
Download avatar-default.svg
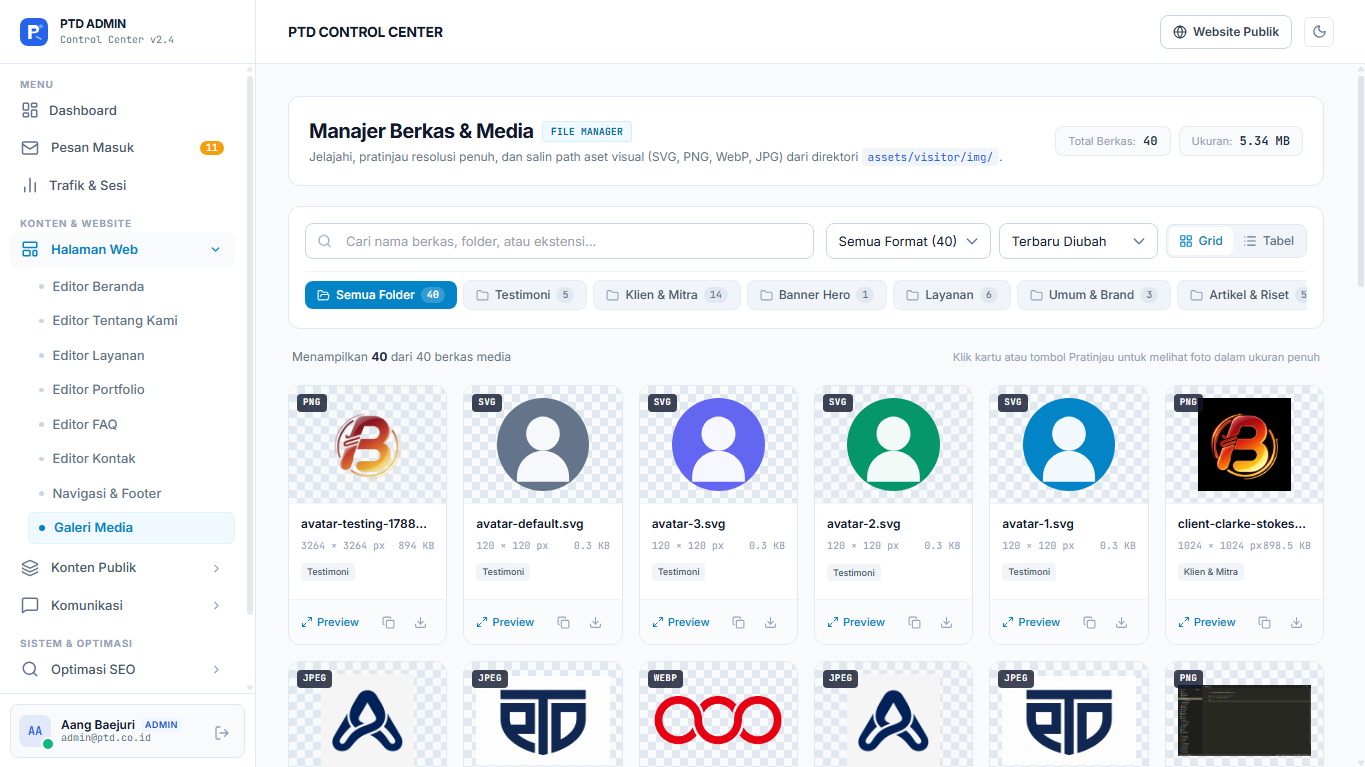(595, 622)
